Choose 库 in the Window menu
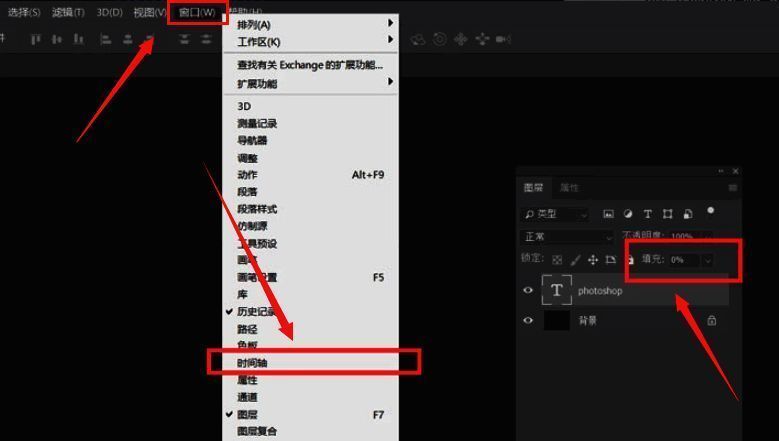This screenshot has height=441, width=779. click(x=310, y=294)
